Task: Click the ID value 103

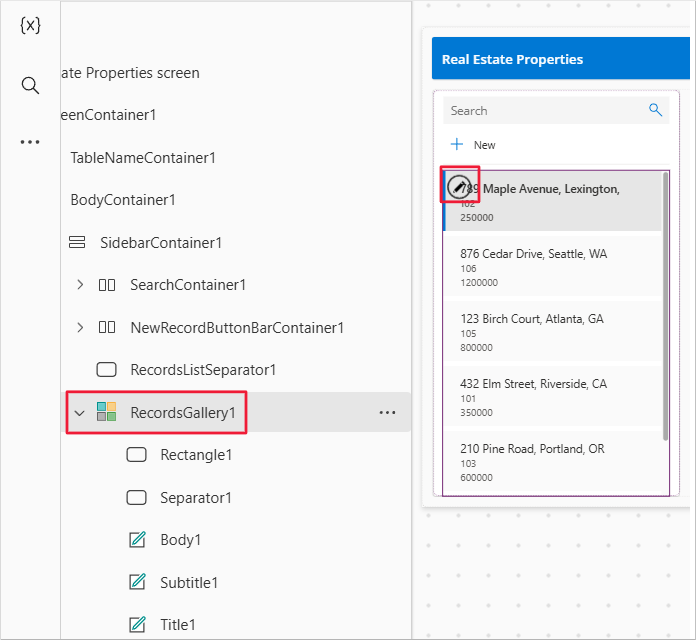Action: click(x=468, y=463)
